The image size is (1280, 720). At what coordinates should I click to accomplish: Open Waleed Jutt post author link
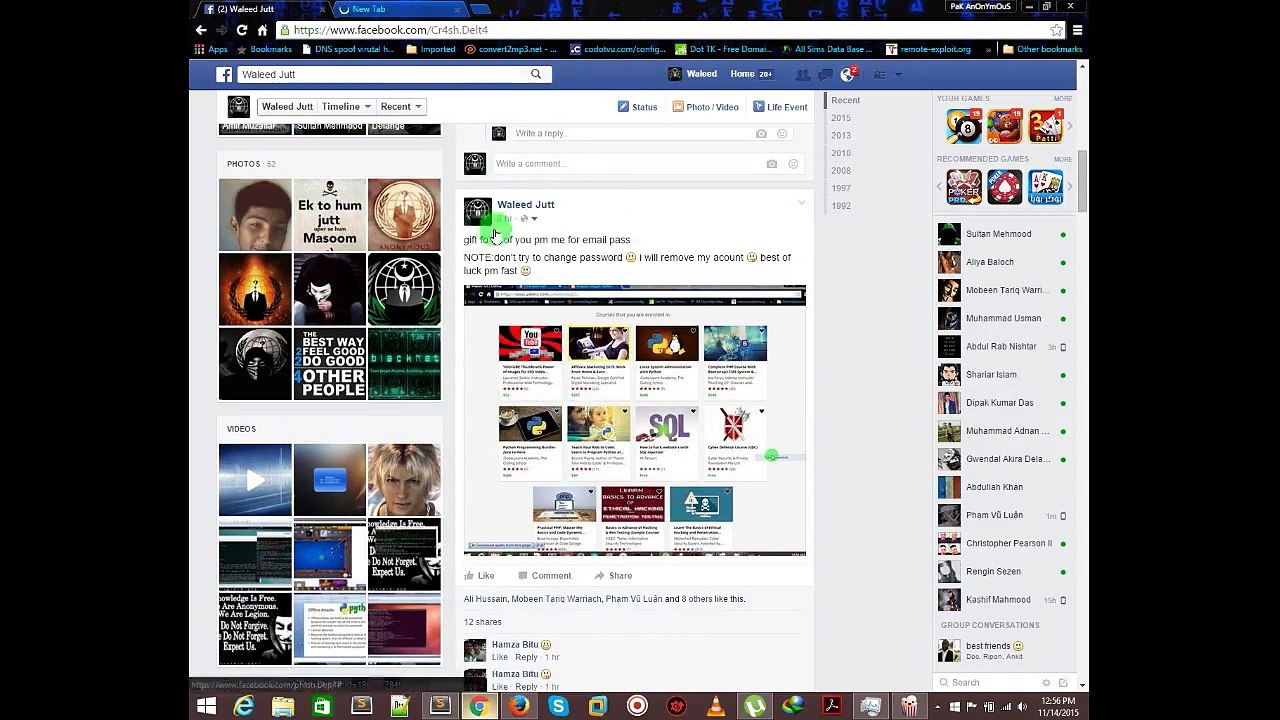click(526, 204)
